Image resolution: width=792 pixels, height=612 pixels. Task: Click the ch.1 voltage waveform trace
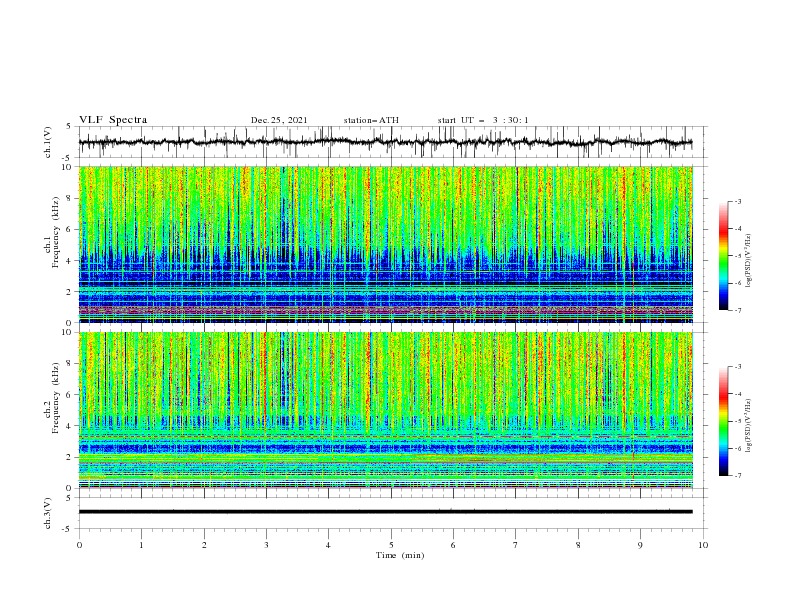click(385, 142)
